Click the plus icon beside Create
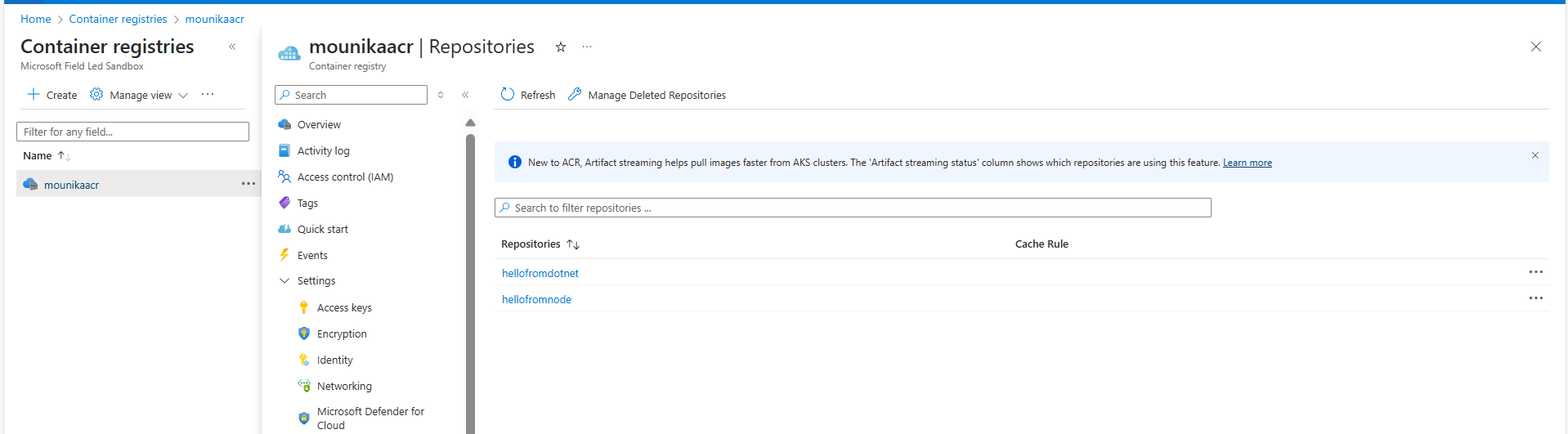The image size is (1568, 434). tap(34, 95)
